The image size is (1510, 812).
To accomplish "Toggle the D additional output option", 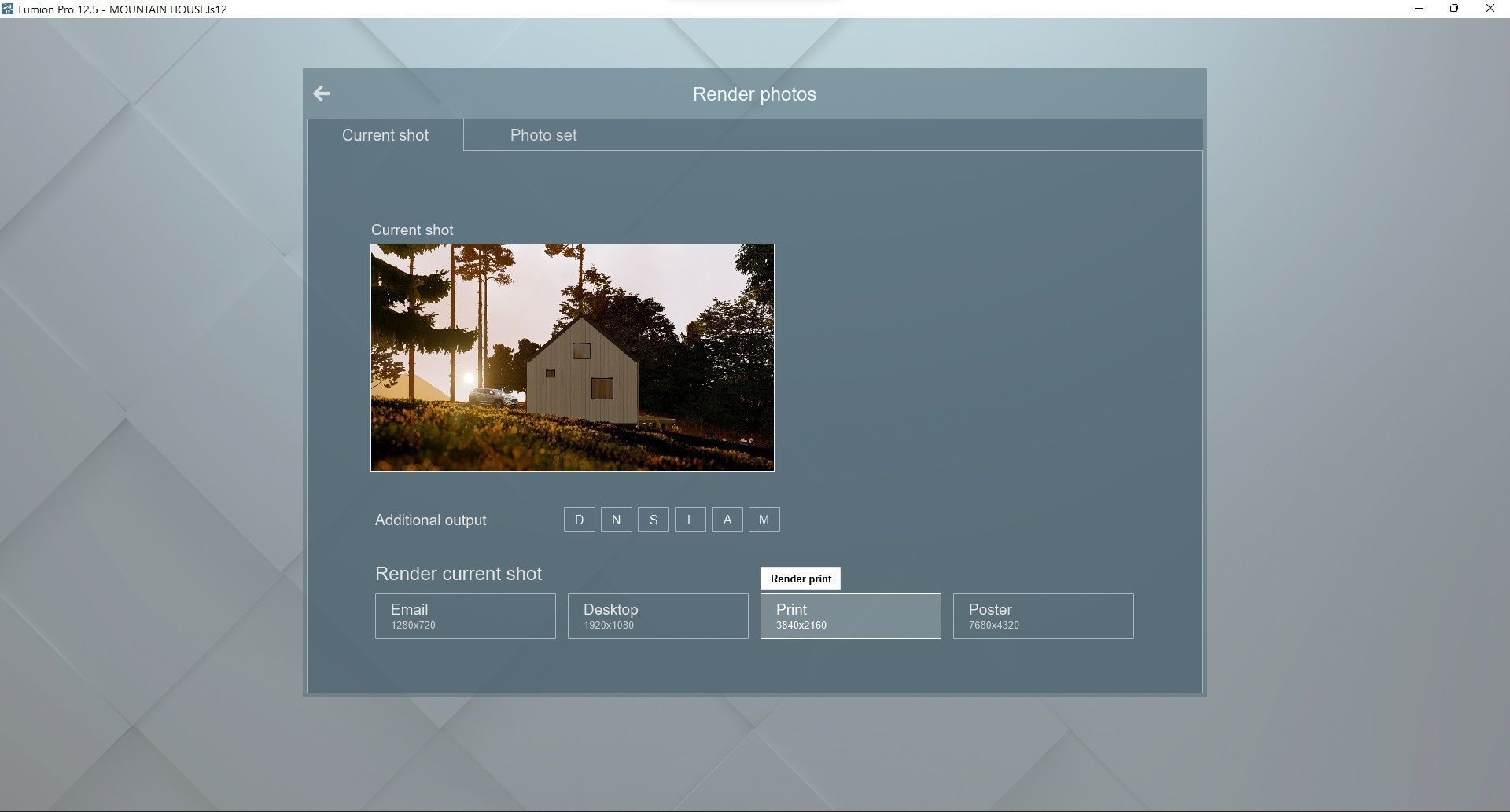I will (x=580, y=520).
